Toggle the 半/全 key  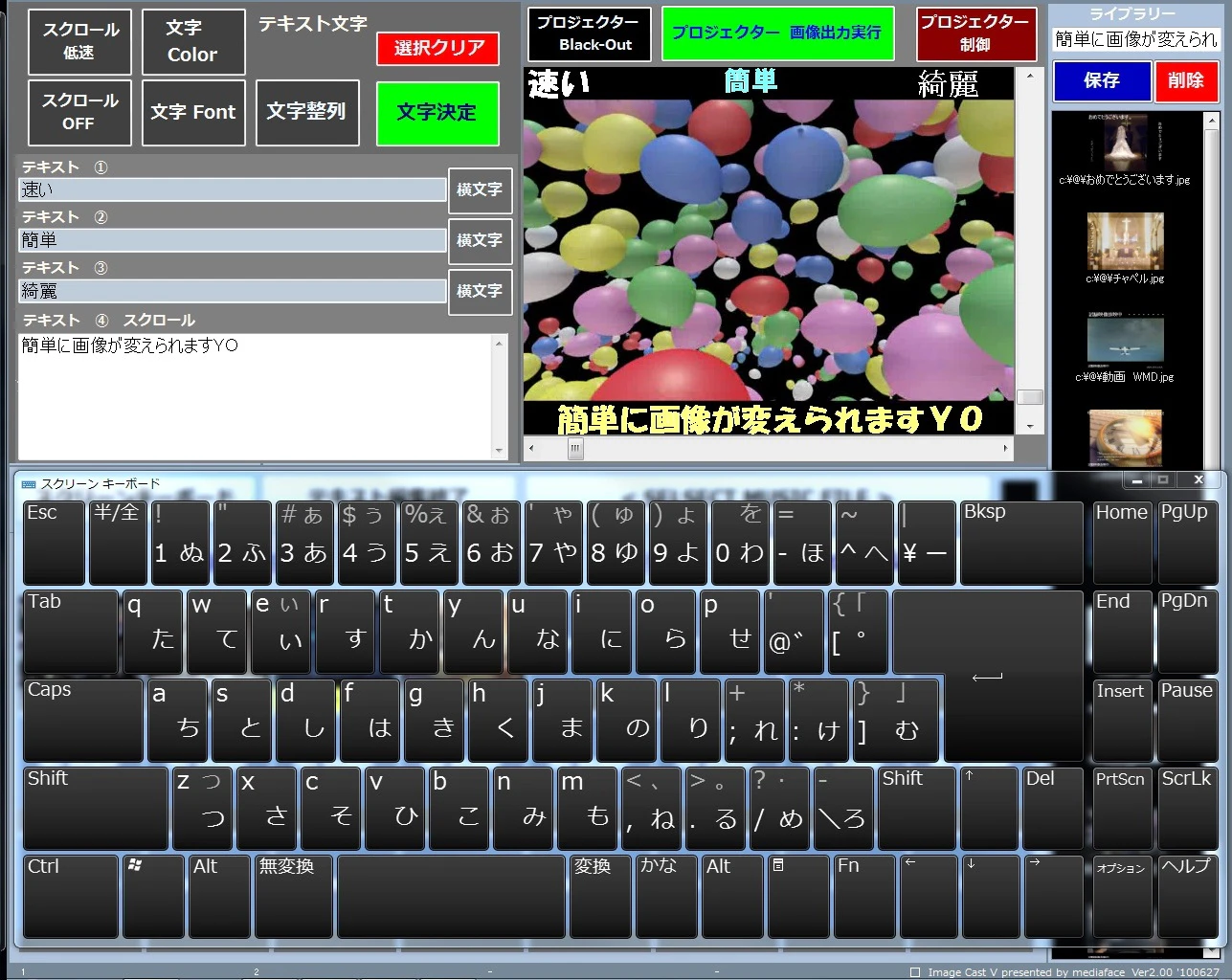click(117, 542)
